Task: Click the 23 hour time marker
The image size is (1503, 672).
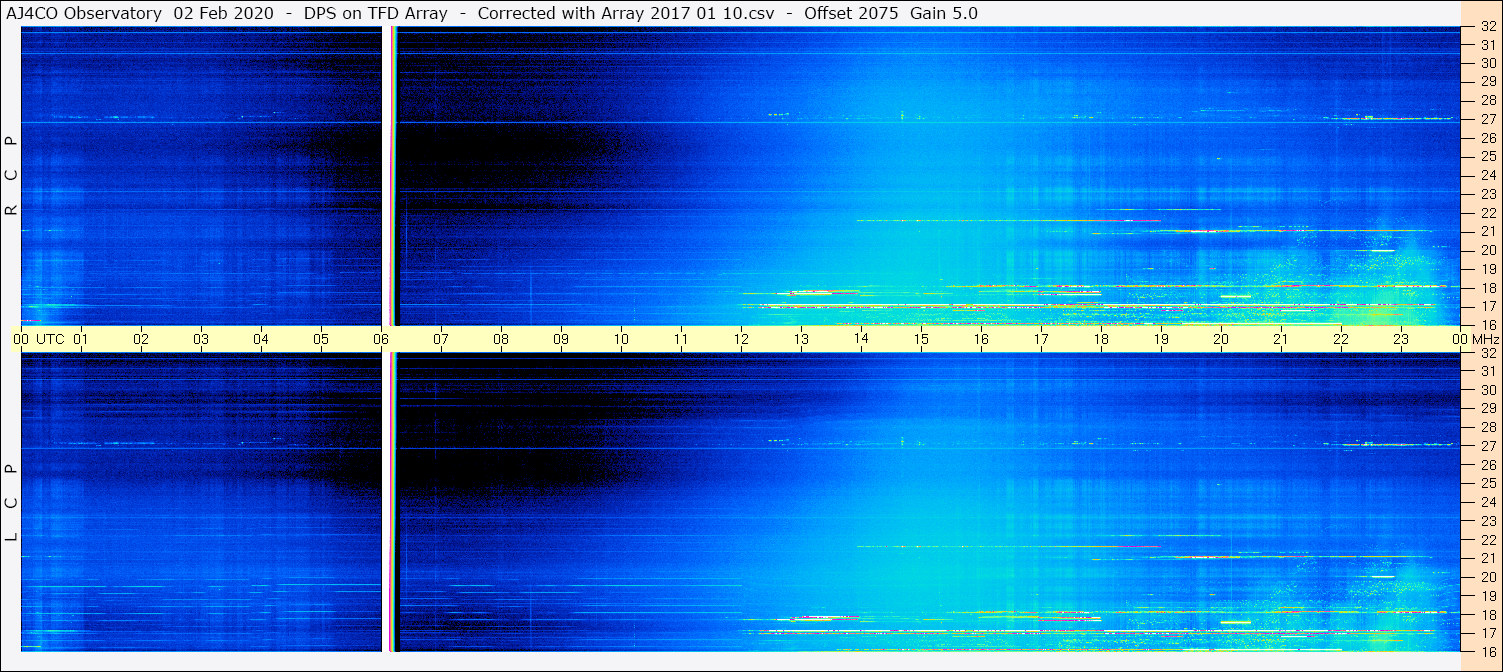Action: click(1401, 339)
